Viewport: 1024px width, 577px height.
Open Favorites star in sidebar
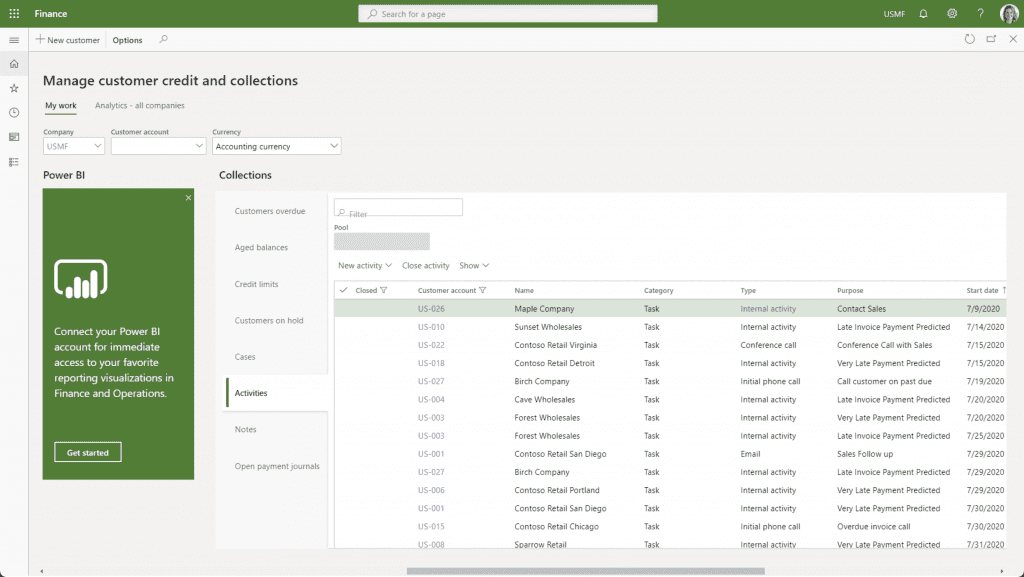pos(14,88)
